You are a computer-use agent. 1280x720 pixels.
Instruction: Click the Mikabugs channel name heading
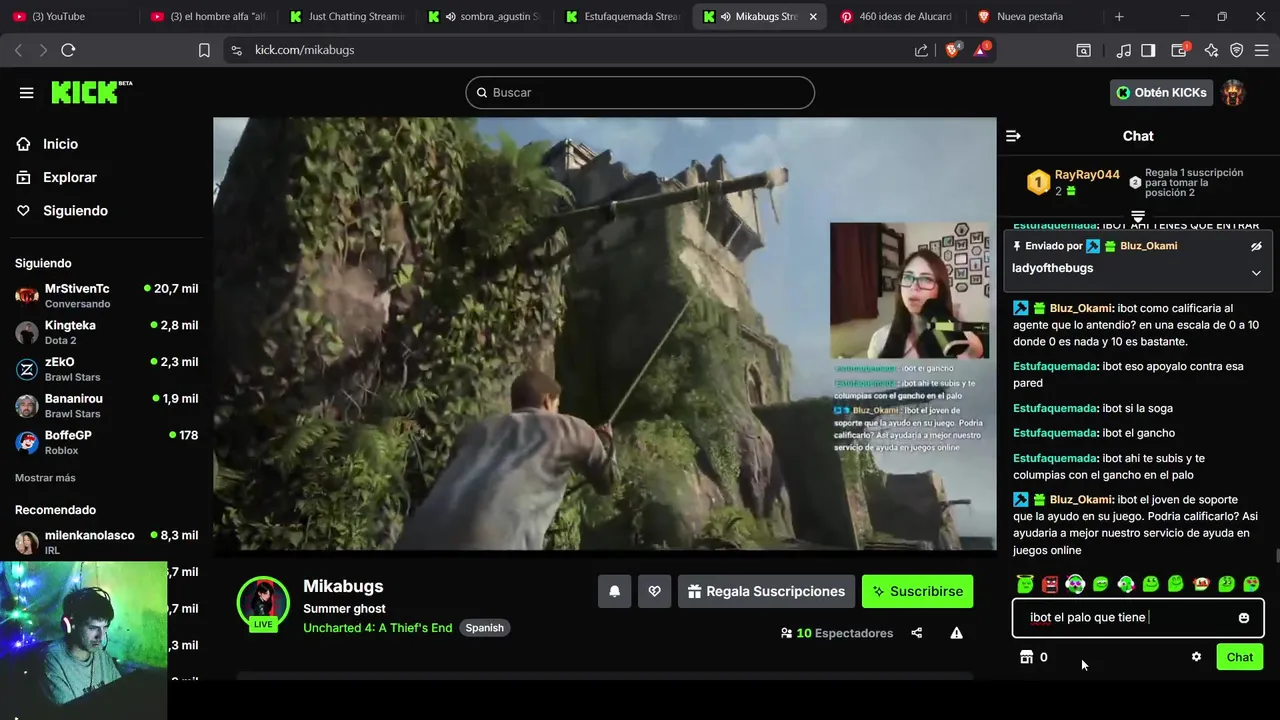click(x=343, y=586)
